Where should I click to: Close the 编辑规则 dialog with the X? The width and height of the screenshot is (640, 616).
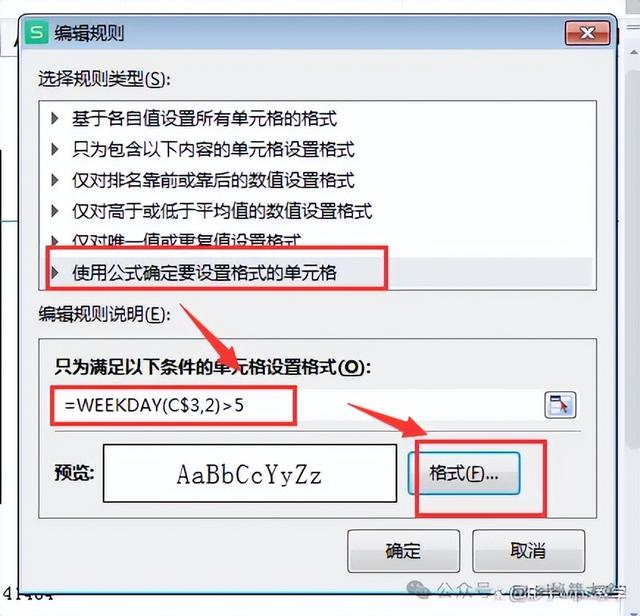(587, 33)
